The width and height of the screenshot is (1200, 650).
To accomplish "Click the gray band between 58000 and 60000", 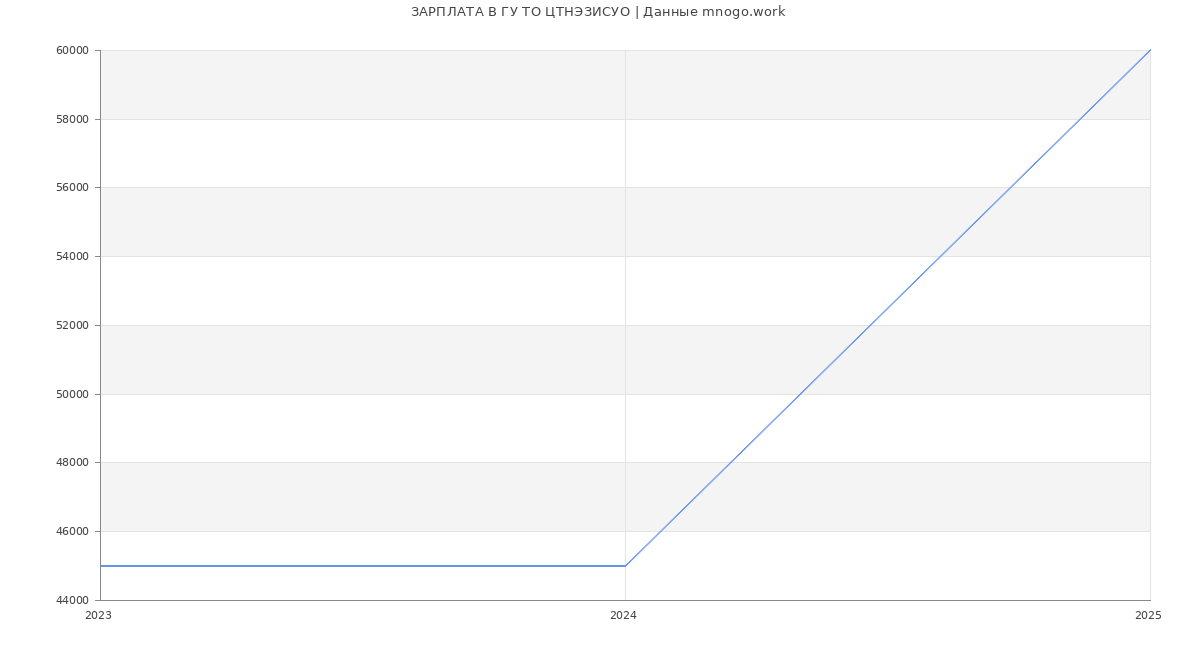I will pyautogui.click(x=360, y=85).
